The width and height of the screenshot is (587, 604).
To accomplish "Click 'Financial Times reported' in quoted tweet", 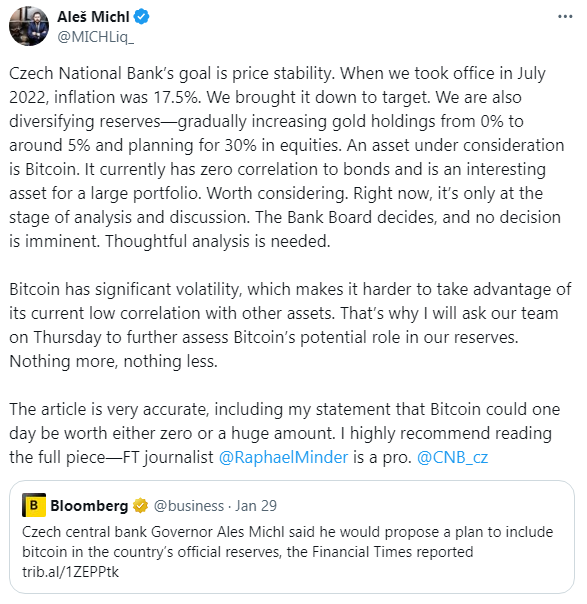I will click(x=392, y=552).
